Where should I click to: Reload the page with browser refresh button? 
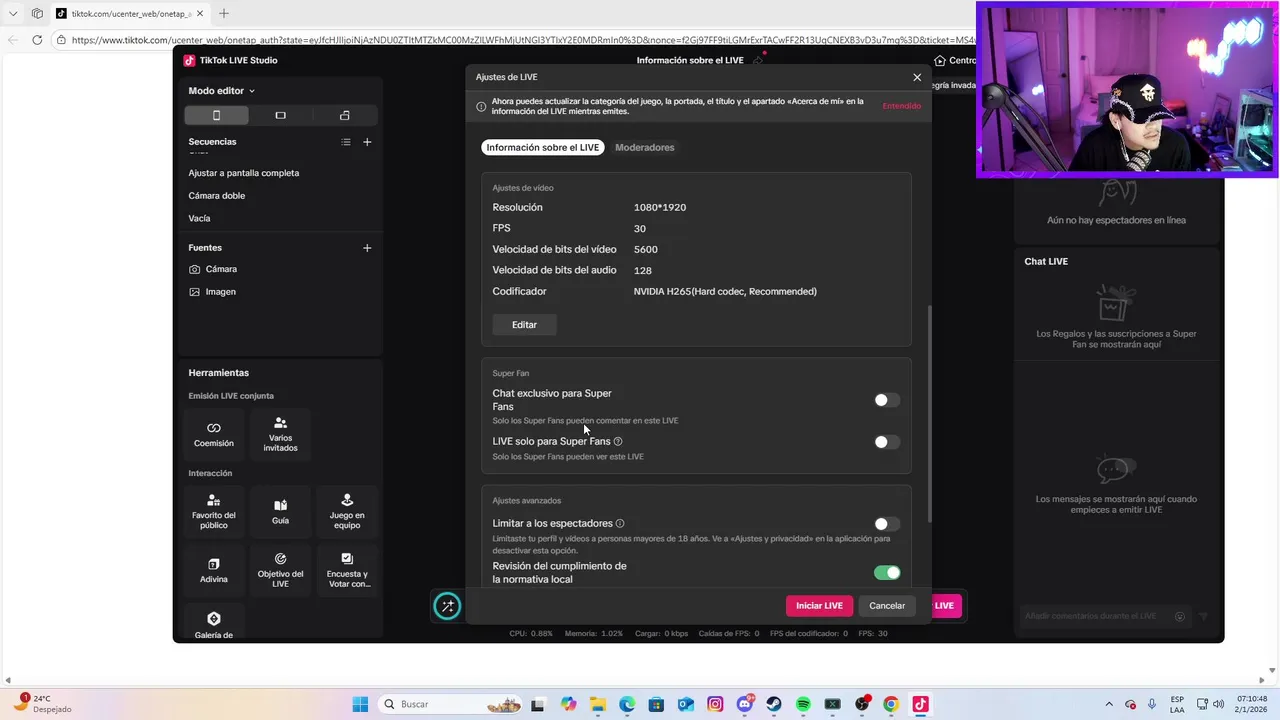(x=37, y=40)
